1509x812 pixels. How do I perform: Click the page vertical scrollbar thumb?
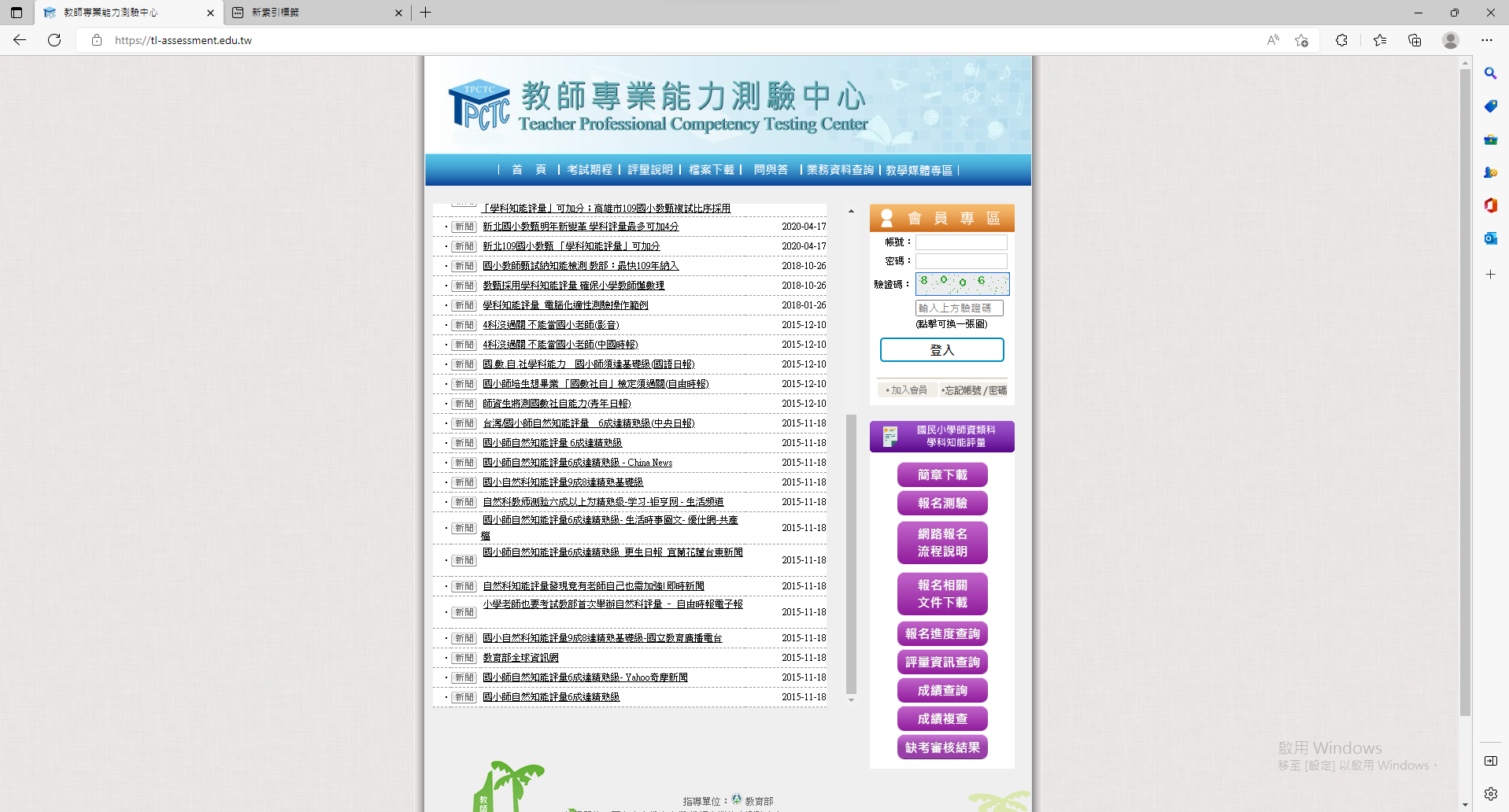click(x=1465, y=392)
